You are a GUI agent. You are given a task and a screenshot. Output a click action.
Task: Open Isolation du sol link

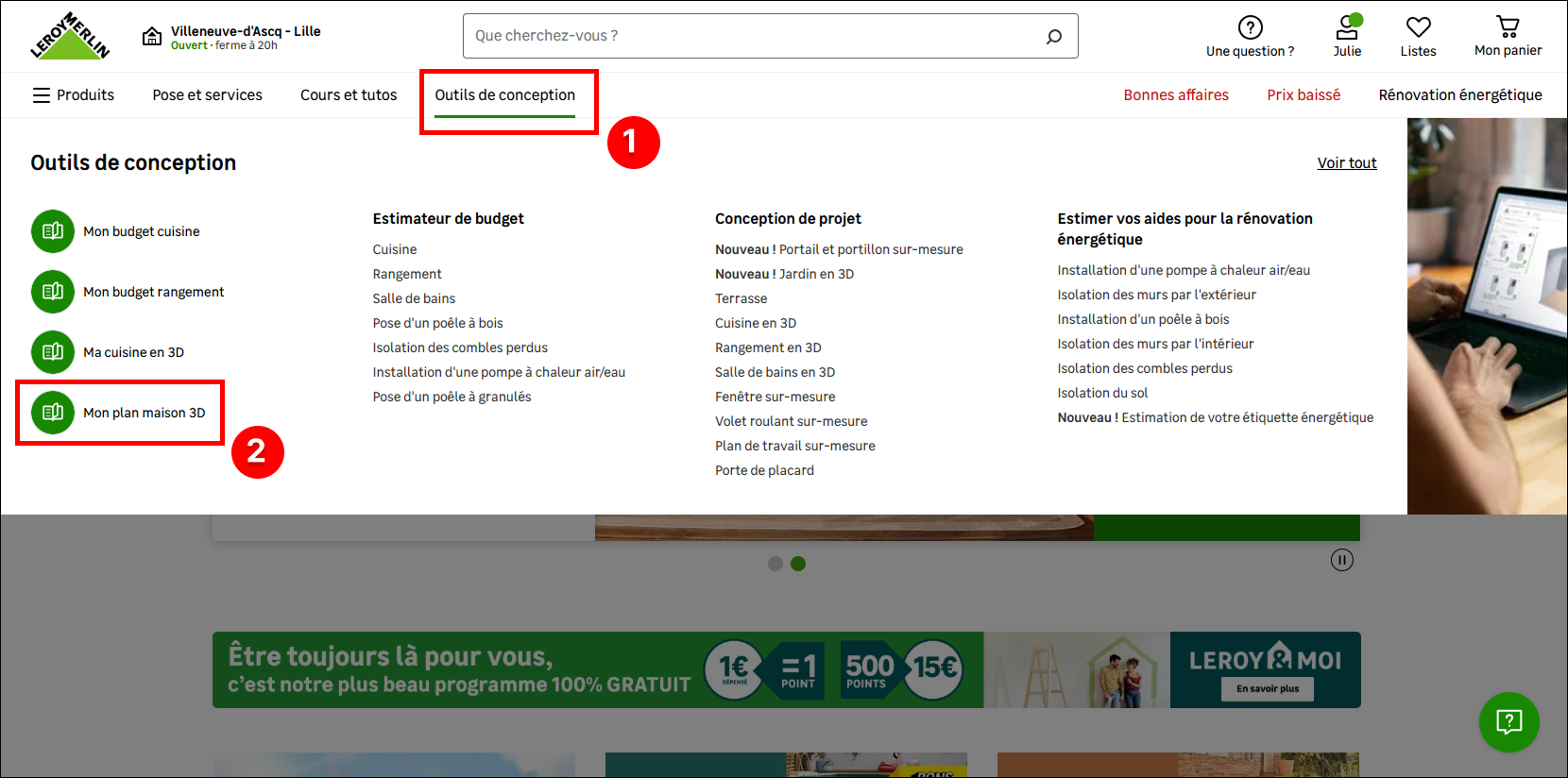pos(1102,393)
